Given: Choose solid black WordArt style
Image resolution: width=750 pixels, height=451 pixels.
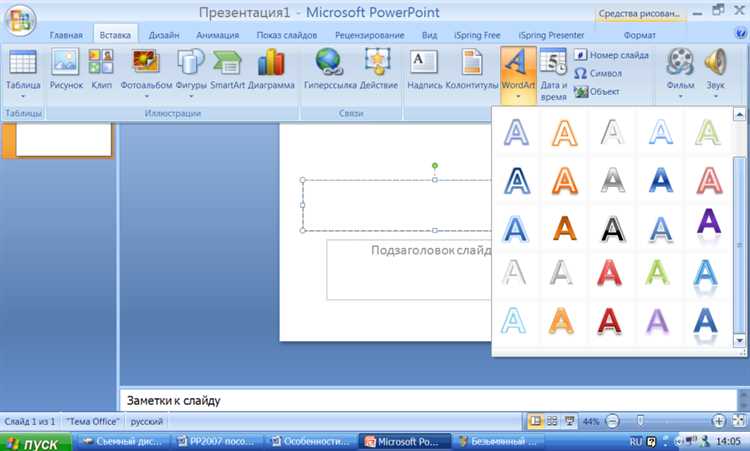Looking at the screenshot, I should tap(612, 228).
